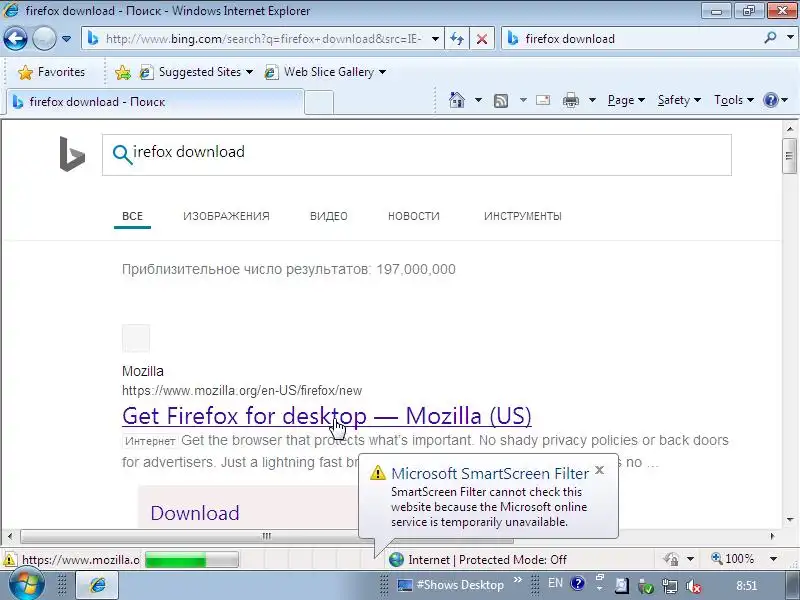The image size is (800, 600).
Task: Click the status bar privacy lock icon
Action: tap(671, 560)
